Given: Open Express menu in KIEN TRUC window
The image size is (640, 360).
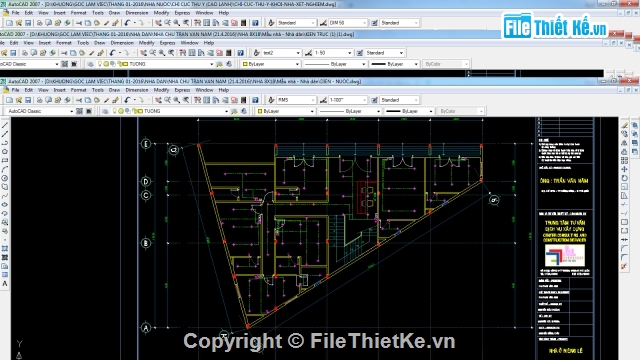Looking at the screenshot, I should point(167,42).
